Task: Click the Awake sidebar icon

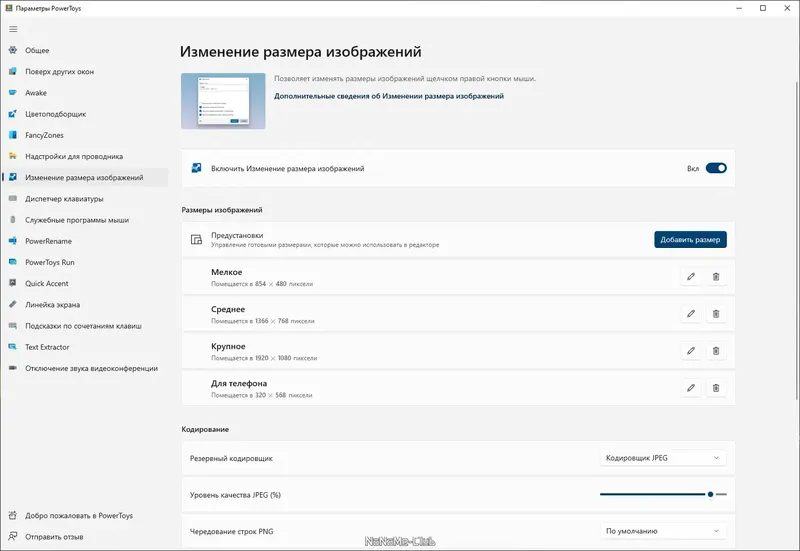Action: [x=13, y=93]
